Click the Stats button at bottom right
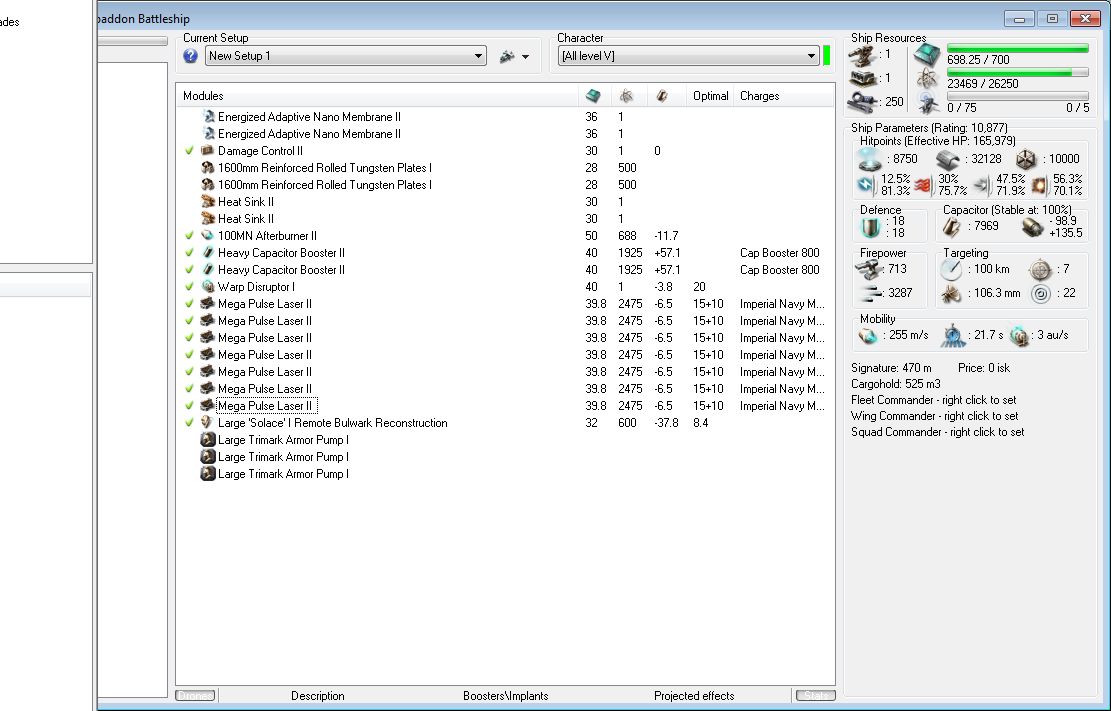The image size is (1111, 711). [816, 696]
